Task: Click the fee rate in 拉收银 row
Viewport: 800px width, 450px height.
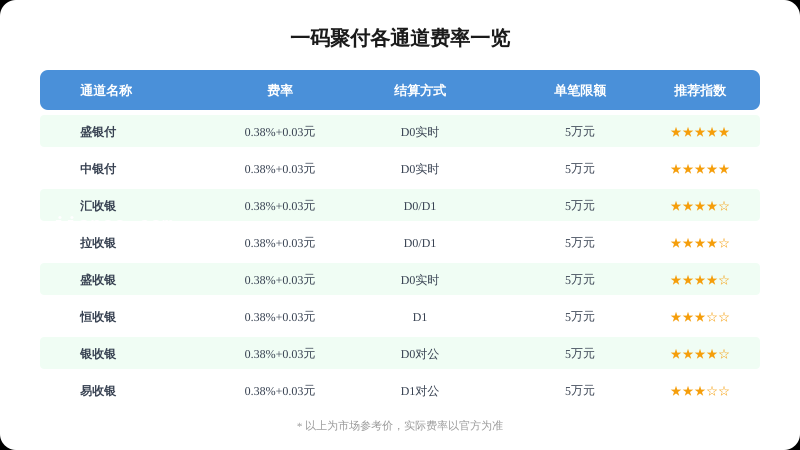Action: coord(280,243)
